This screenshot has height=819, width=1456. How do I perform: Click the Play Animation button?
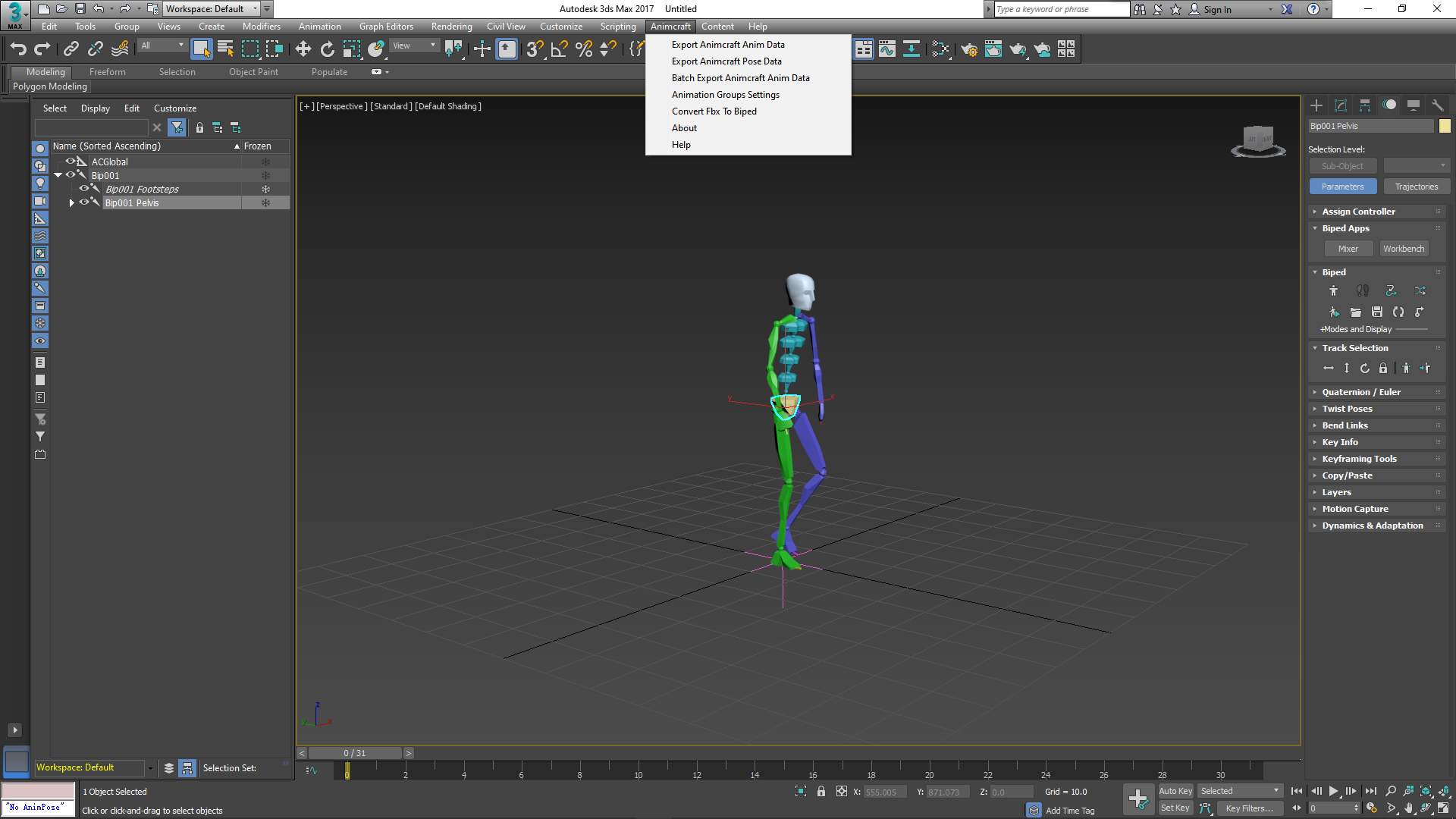[1333, 791]
